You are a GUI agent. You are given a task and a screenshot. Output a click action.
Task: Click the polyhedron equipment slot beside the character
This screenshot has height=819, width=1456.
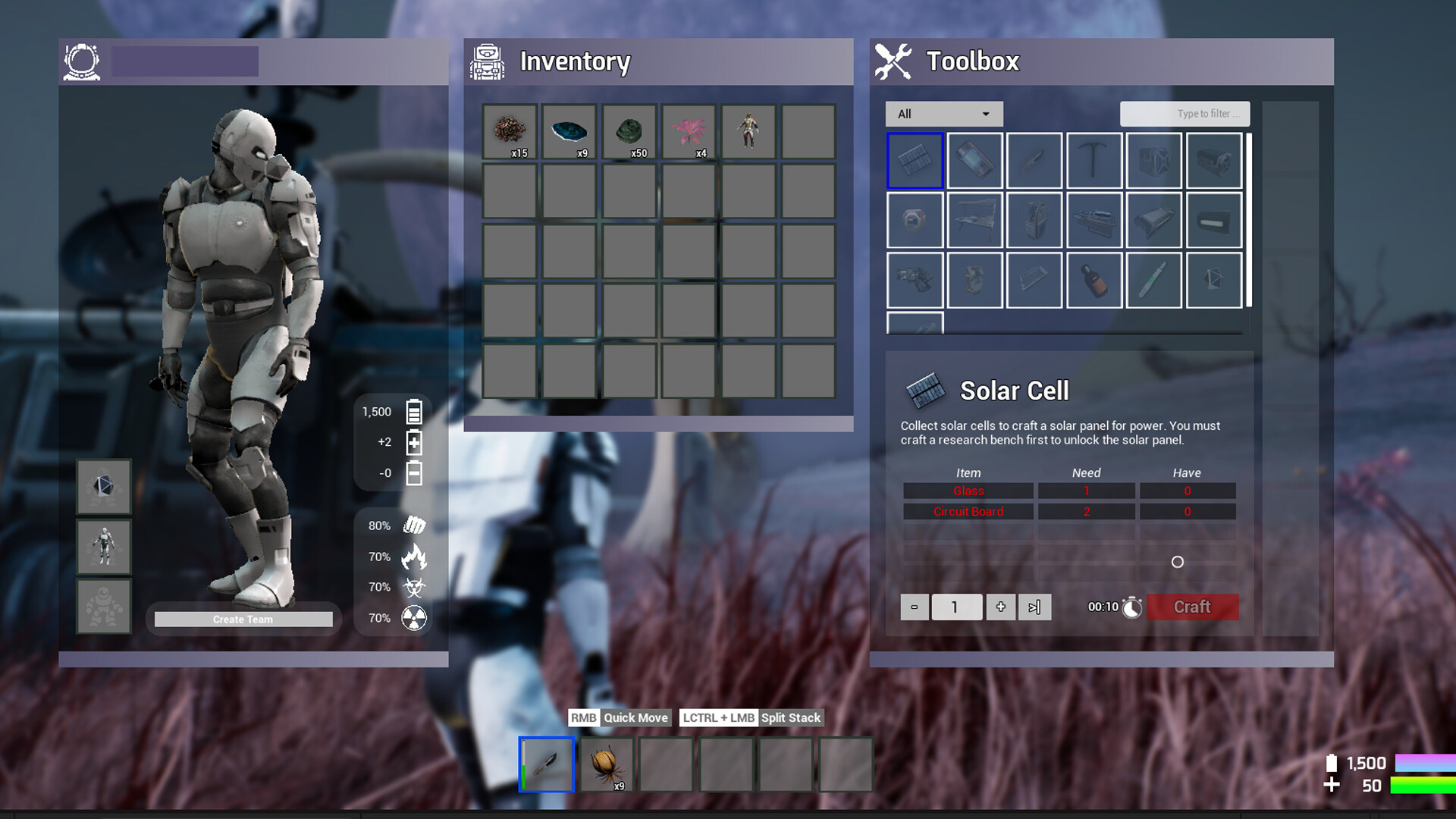pyautogui.click(x=104, y=486)
